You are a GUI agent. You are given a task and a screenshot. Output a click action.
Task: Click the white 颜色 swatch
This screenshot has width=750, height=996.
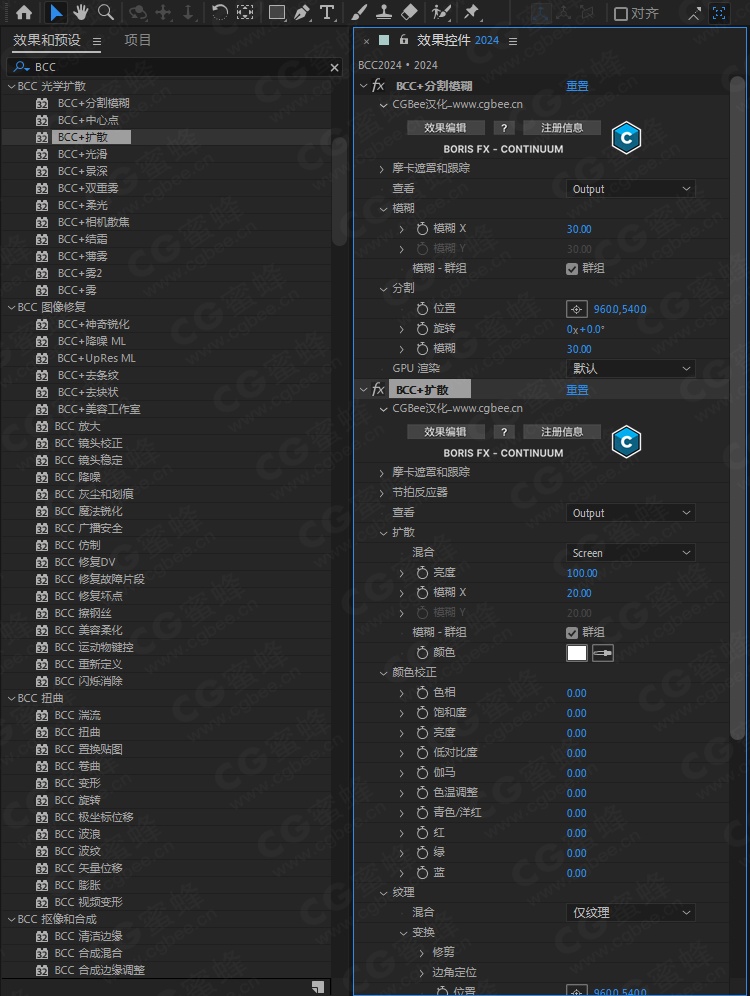577,653
